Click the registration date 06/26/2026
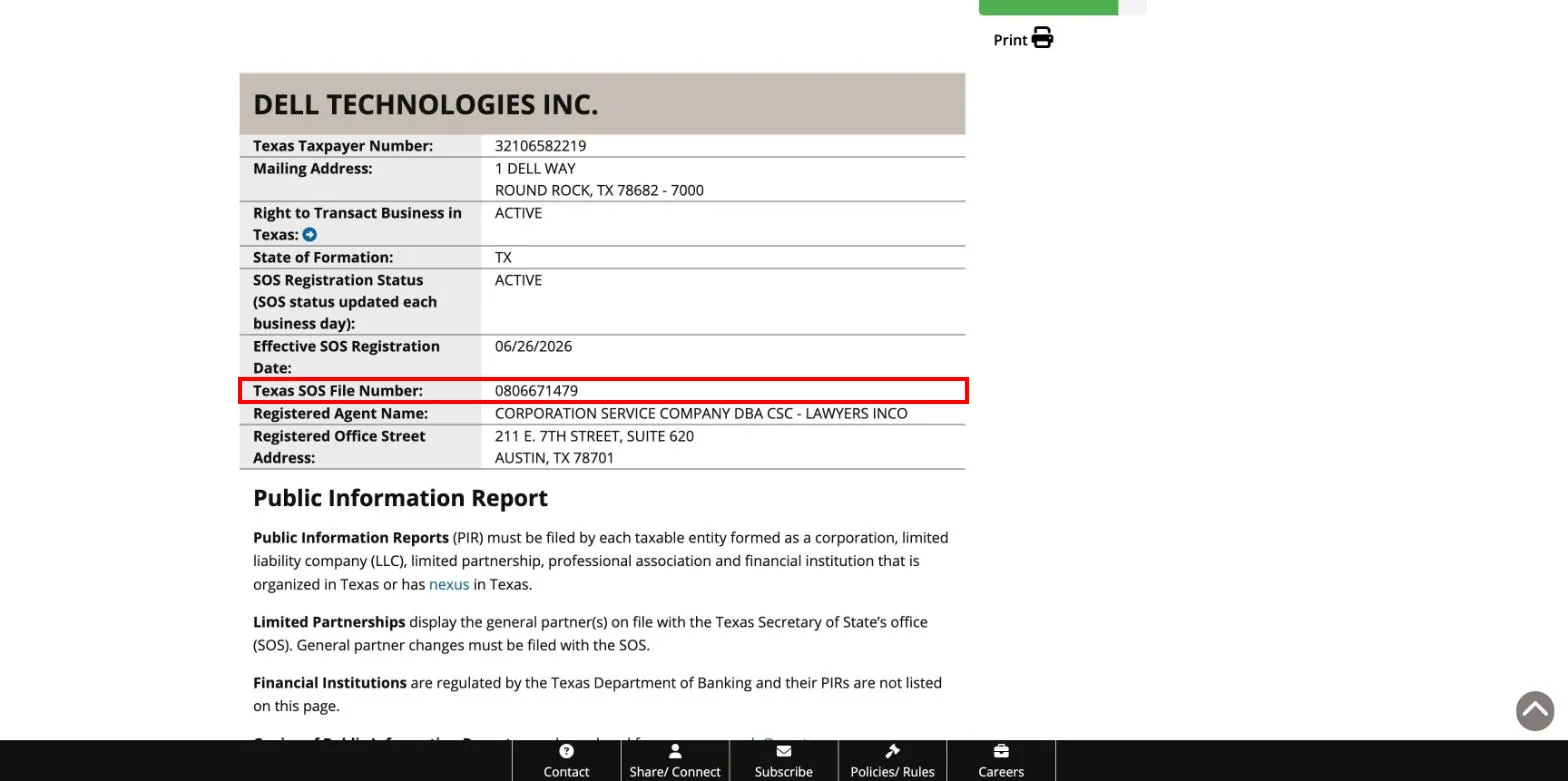Viewport: 1568px width, 781px height. tap(533, 347)
